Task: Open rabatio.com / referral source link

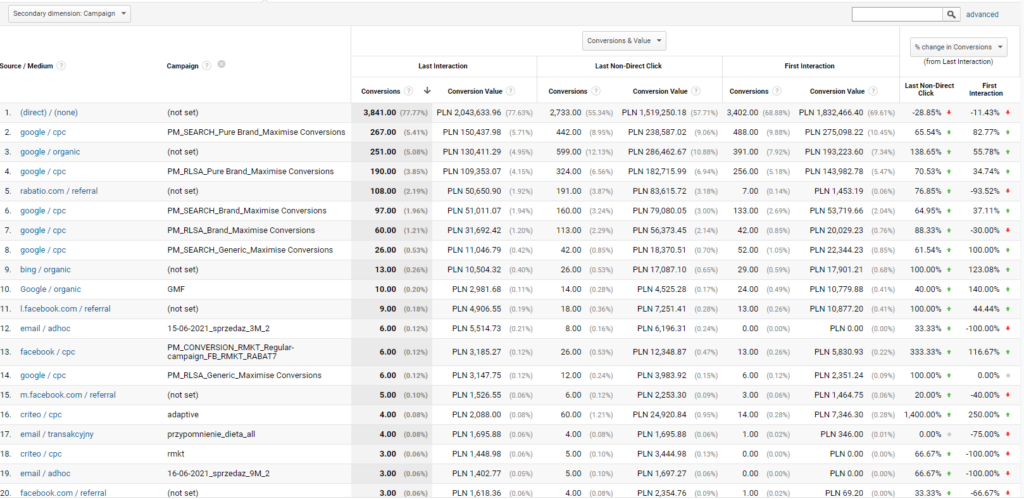Action: tap(59, 191)
